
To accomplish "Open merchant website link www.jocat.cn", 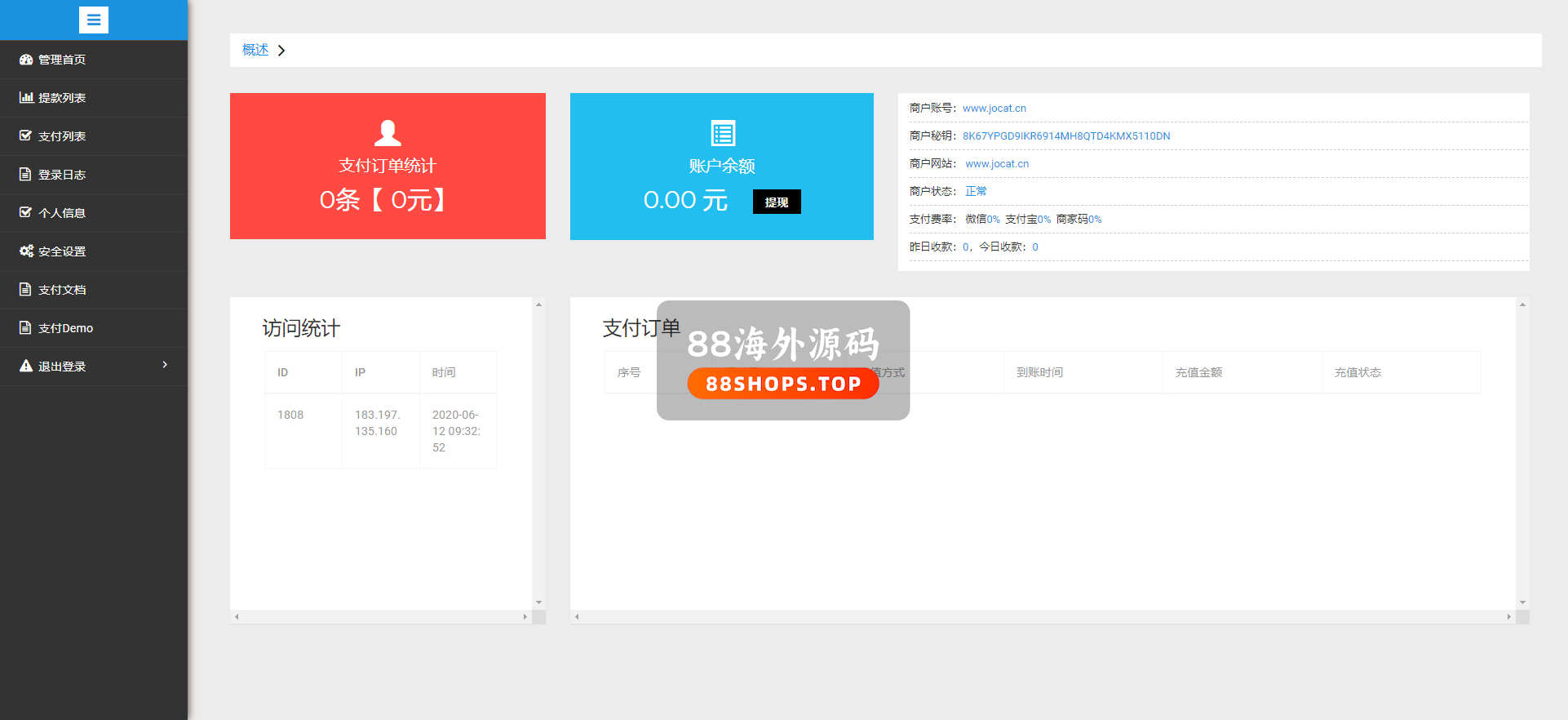I will pyautogui.click(x=997, y=164).
